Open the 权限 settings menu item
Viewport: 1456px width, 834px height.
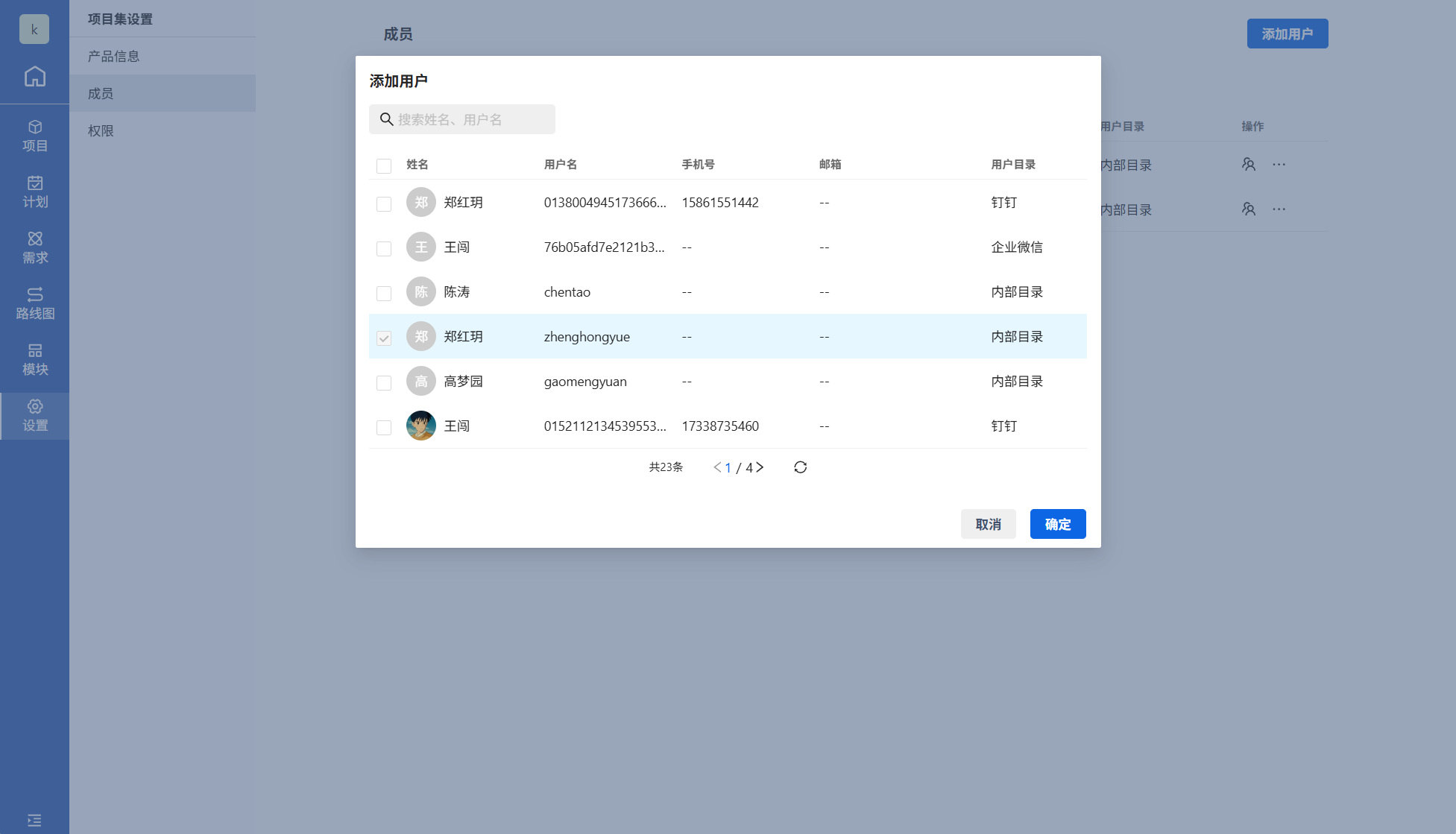coord(101,131)
